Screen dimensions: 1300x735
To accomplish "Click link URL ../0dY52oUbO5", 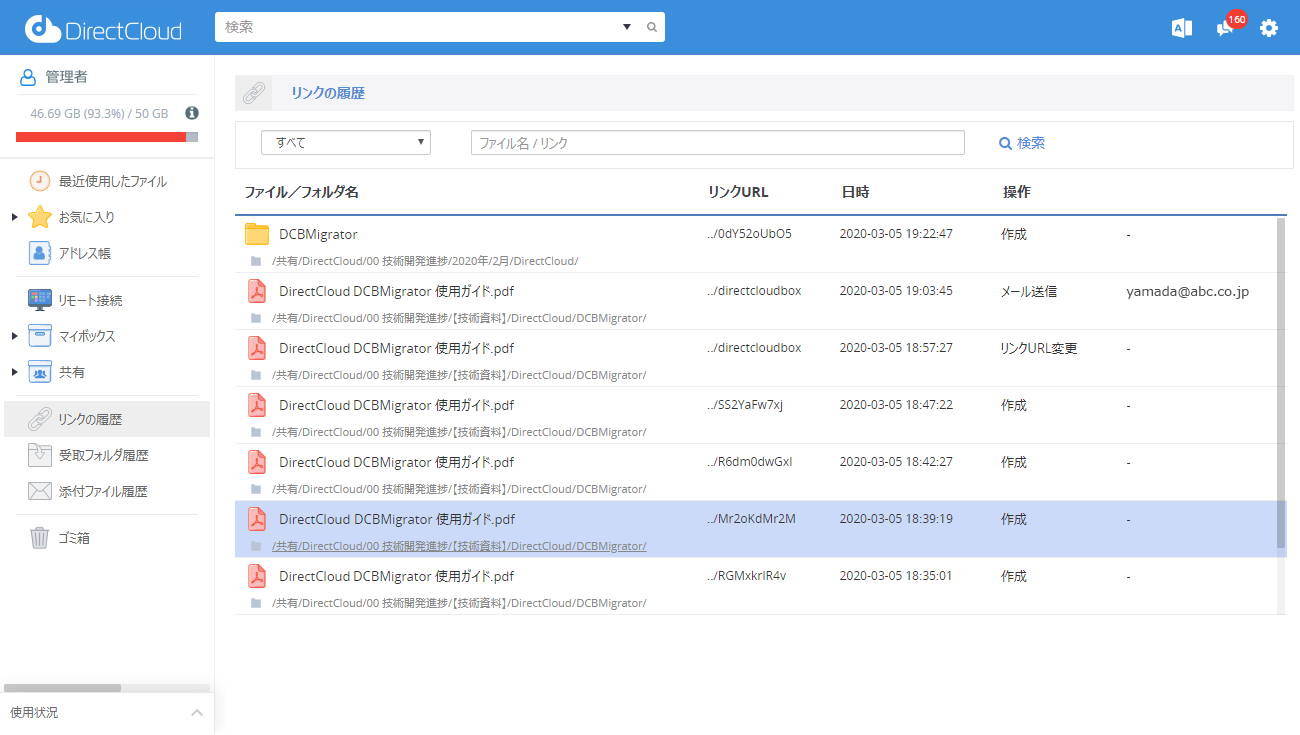I will coord(749,234).
